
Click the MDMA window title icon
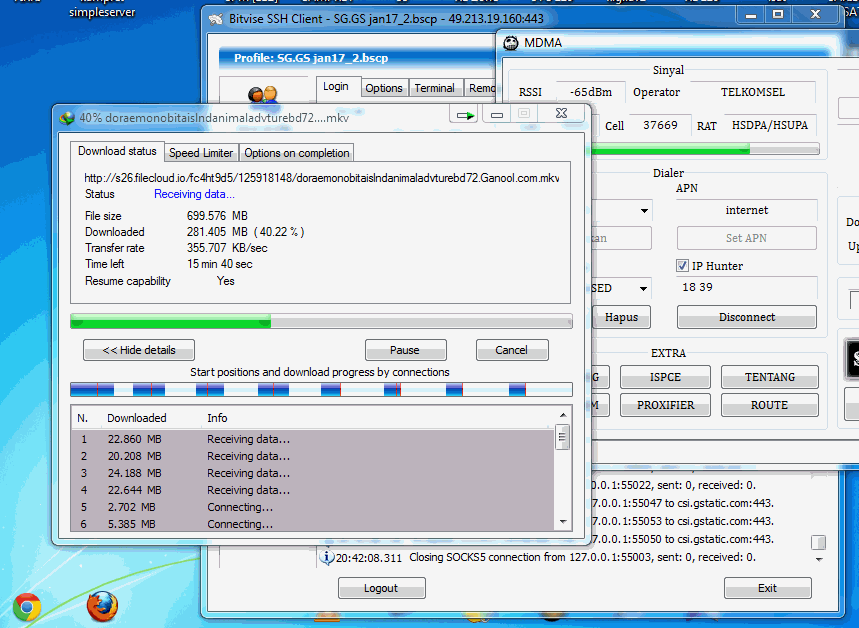511,43
